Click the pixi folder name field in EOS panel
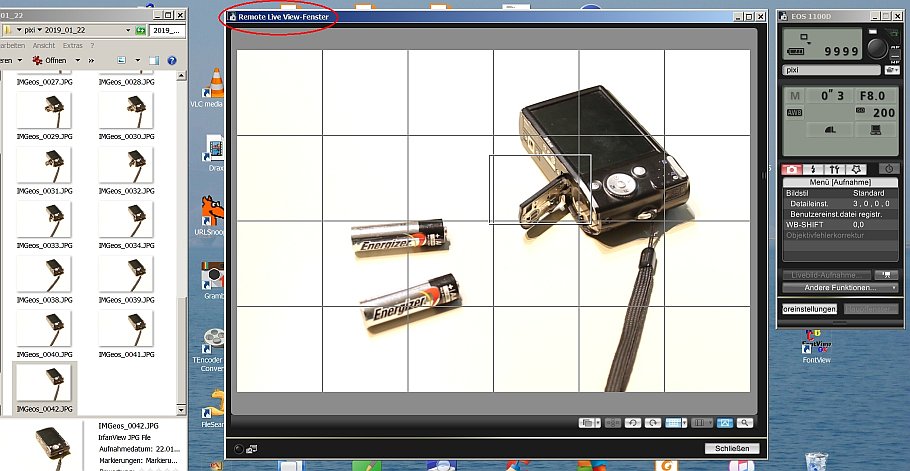Image resolution: width=910 pixels, height=471 pixels. [831, 70]
